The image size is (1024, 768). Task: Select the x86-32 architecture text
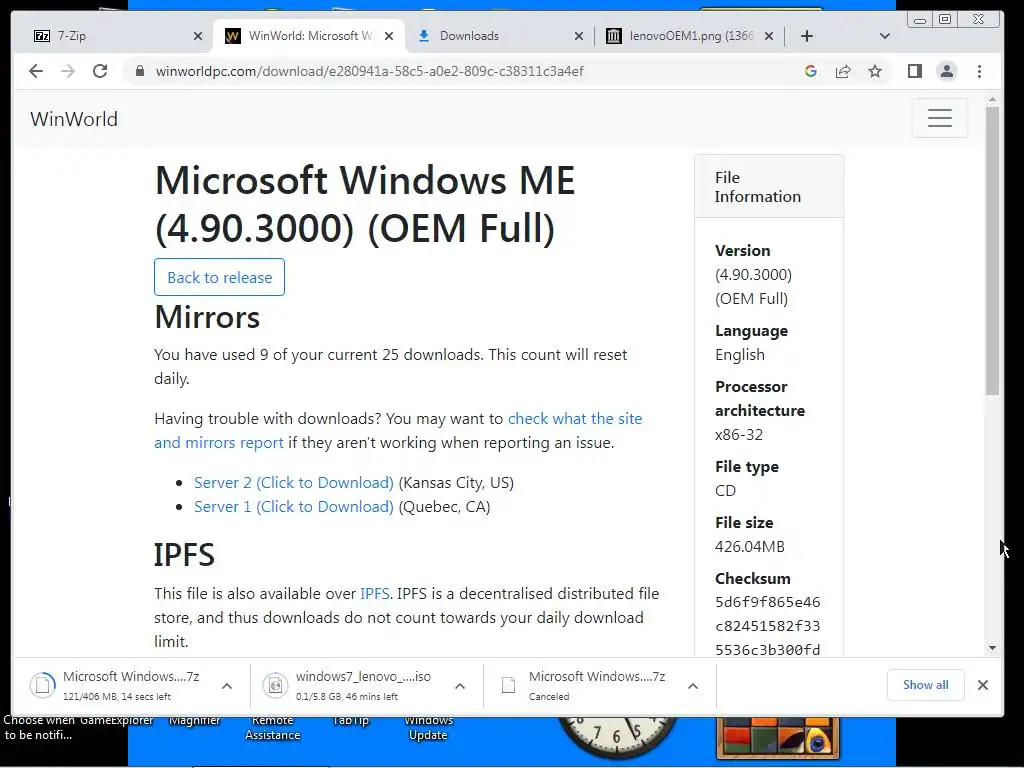click(x=739, y=434)
